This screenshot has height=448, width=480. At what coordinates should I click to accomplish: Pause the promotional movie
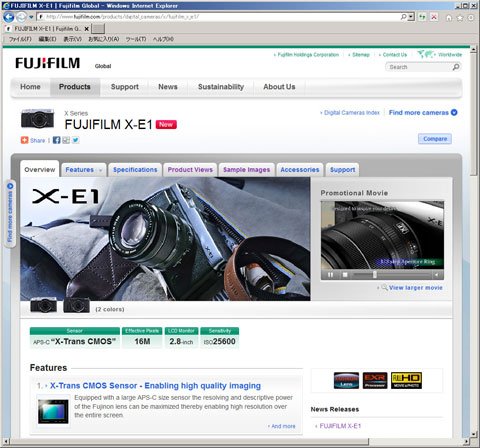point(330,275)
